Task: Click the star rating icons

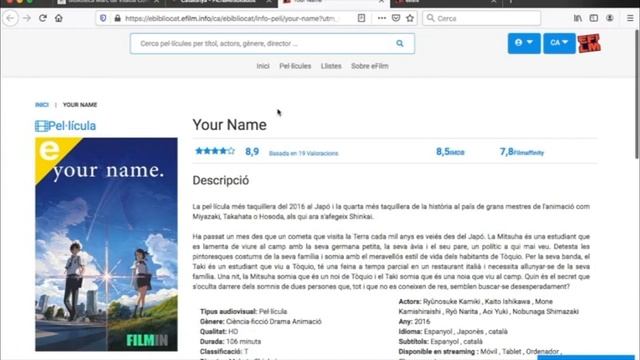Action: click(x=215, y=151)
